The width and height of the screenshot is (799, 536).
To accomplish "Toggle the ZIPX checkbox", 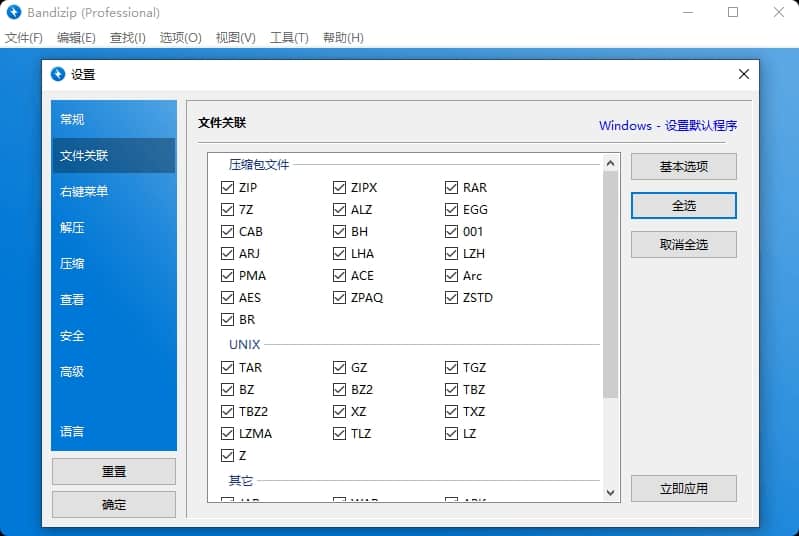I will (x=339, y=187).
